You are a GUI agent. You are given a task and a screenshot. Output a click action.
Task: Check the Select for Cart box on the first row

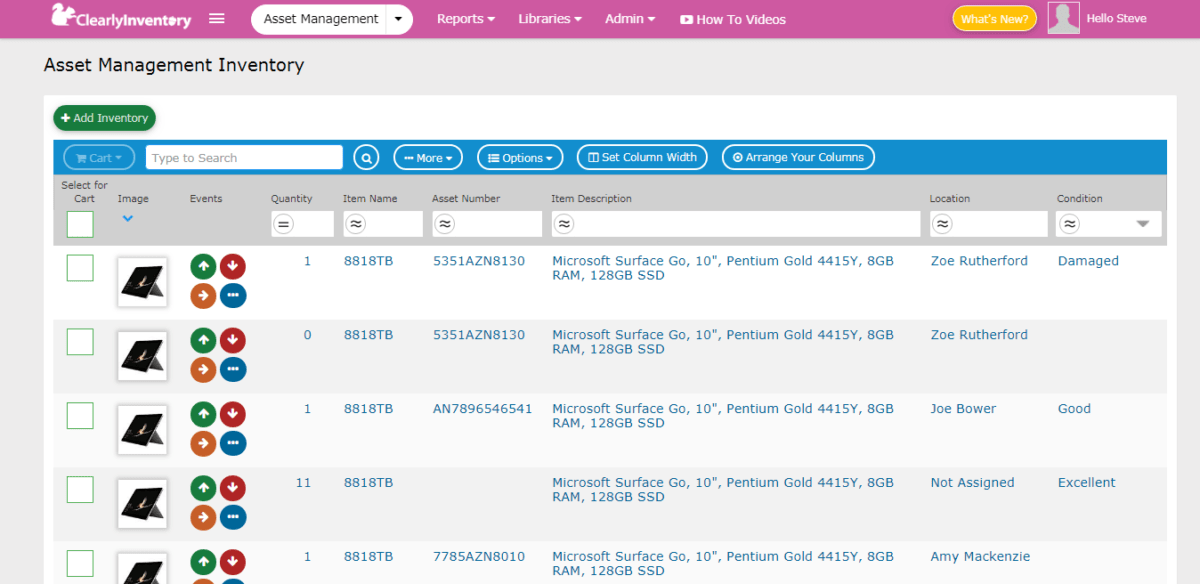(x=79, y=267)
